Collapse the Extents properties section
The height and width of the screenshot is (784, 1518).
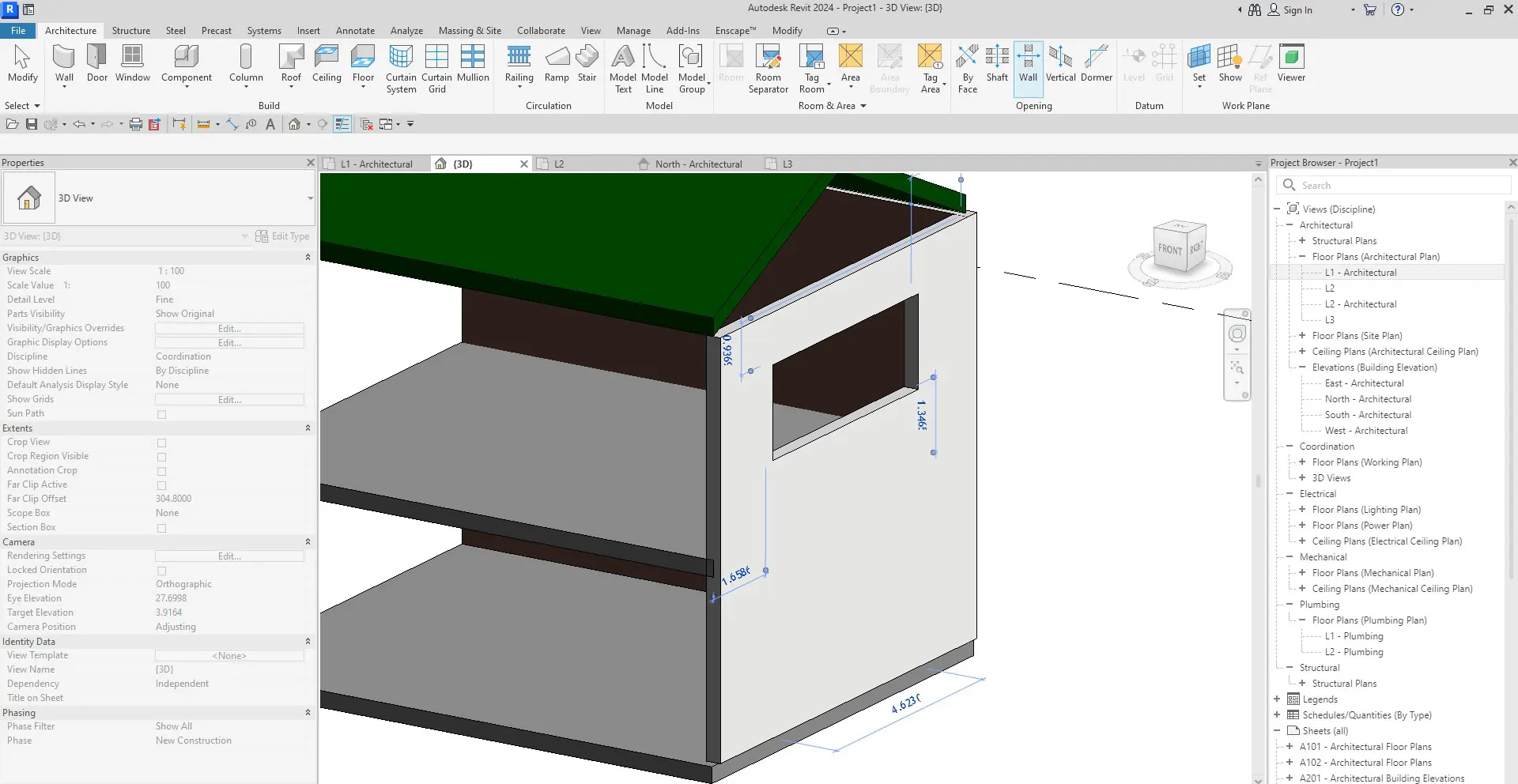(x=308, y=428)
